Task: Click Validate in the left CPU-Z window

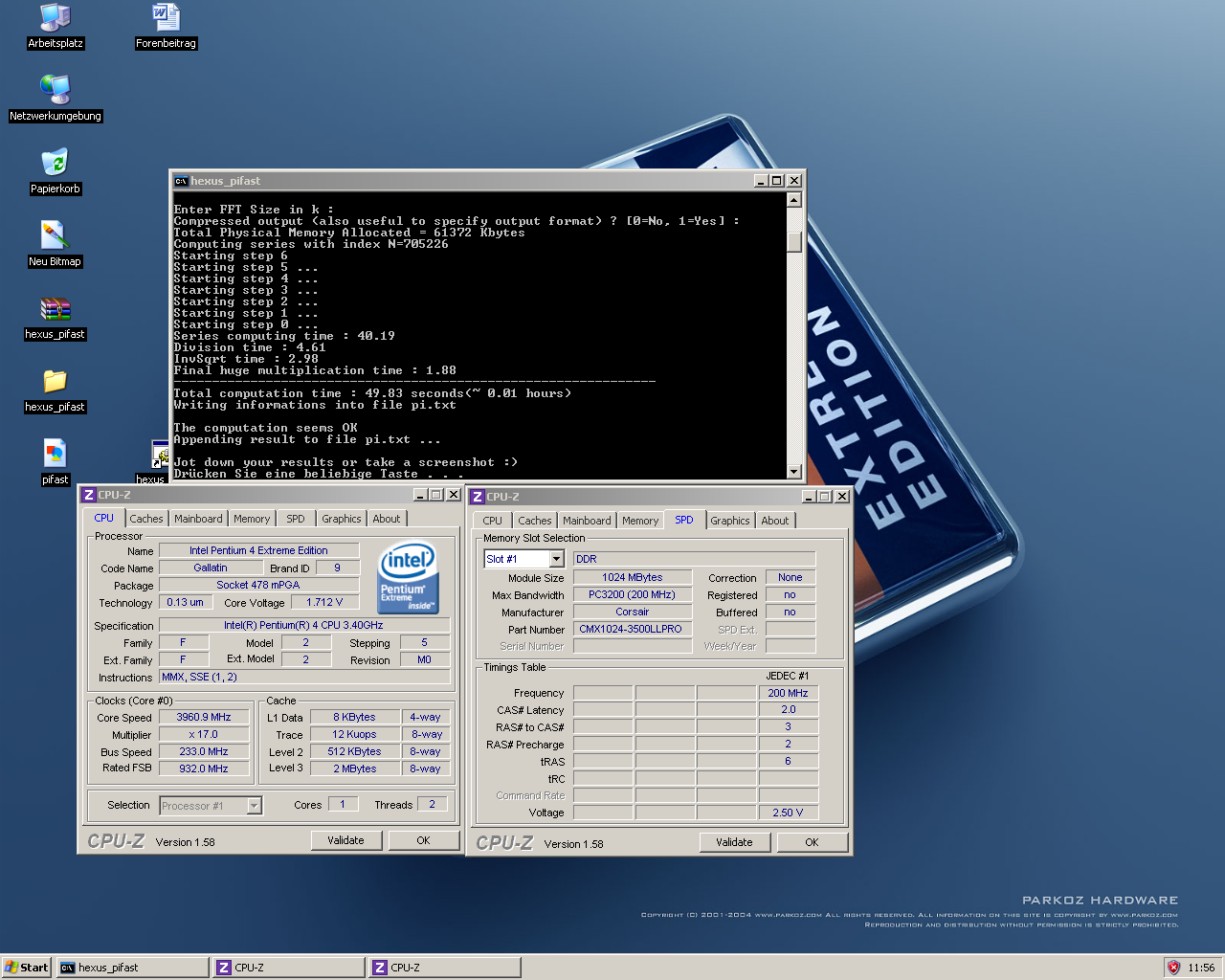Action: [x=346, y=840]
